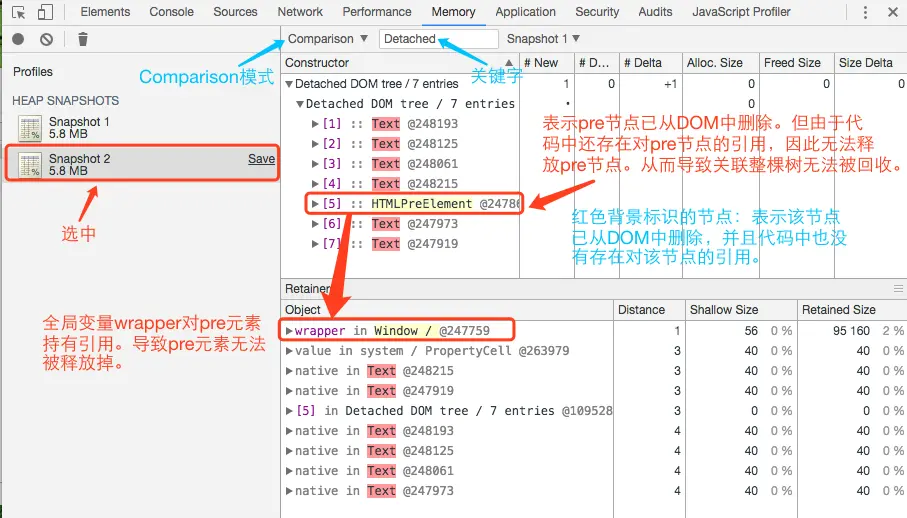Expand native in Text @248215 retainer
Viewport: 907px width, 518px height.
click(x=289, y=371)
